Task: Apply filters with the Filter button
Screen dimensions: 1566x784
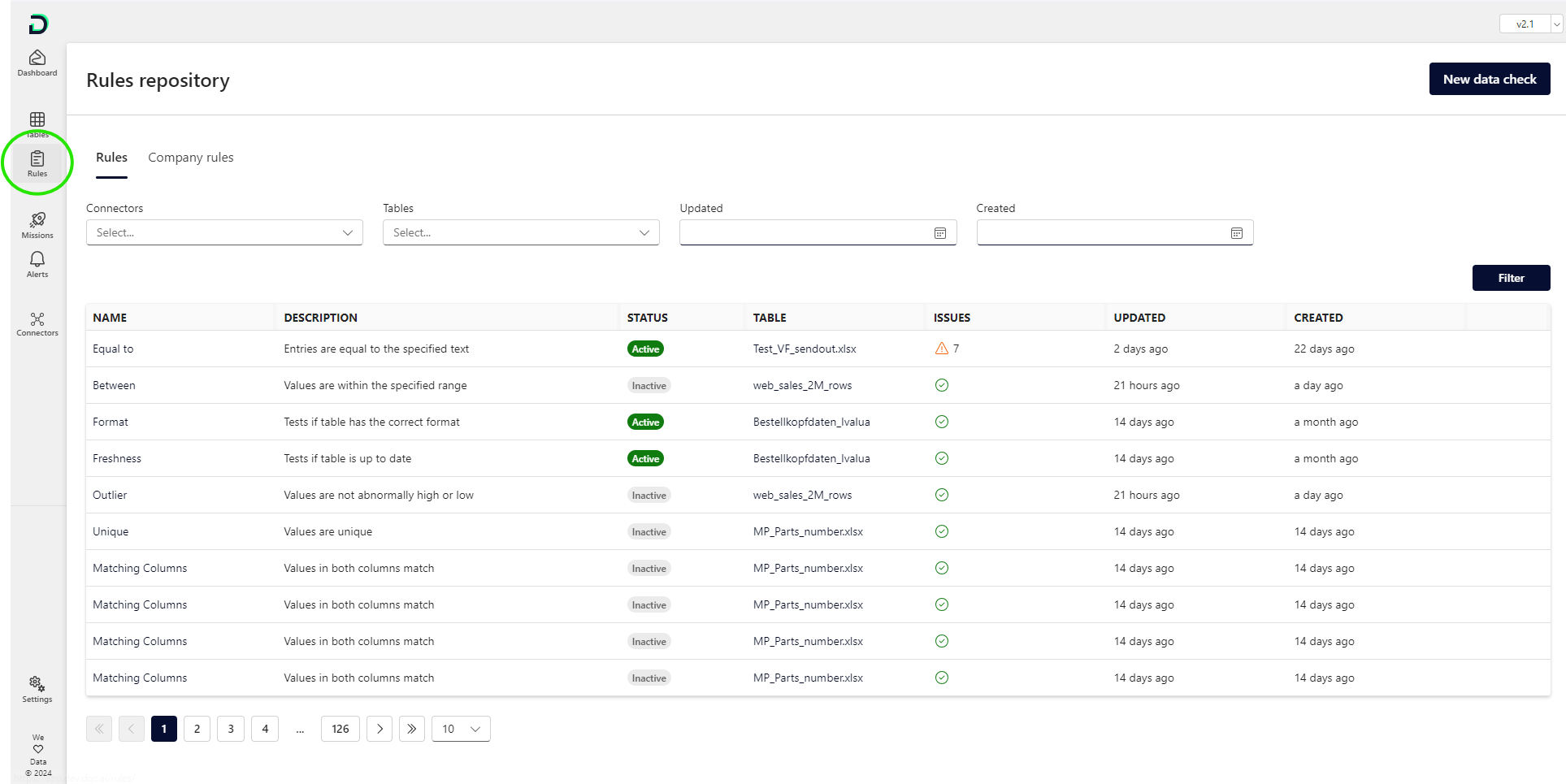Action: pyautogui.click(x=1511, y=278)
